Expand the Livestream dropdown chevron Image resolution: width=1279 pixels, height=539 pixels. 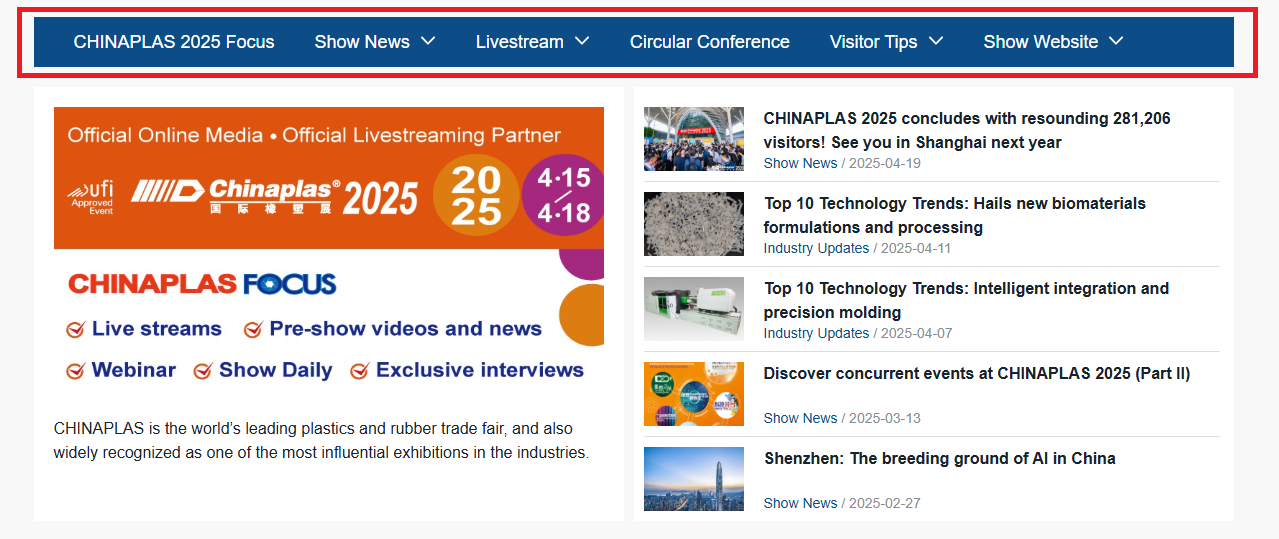[x=582, y=41]
